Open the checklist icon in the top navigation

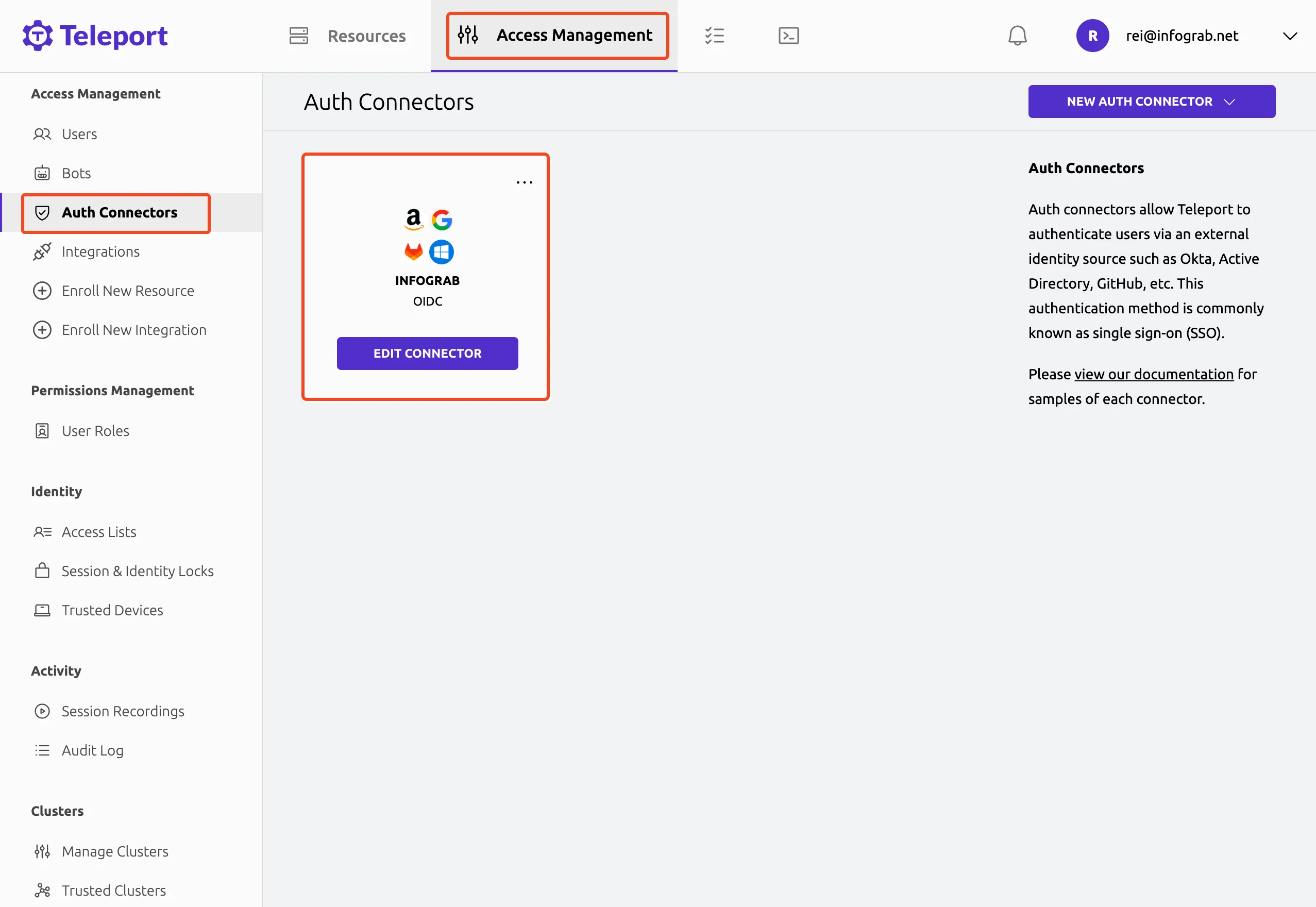[x=715, y=35]
